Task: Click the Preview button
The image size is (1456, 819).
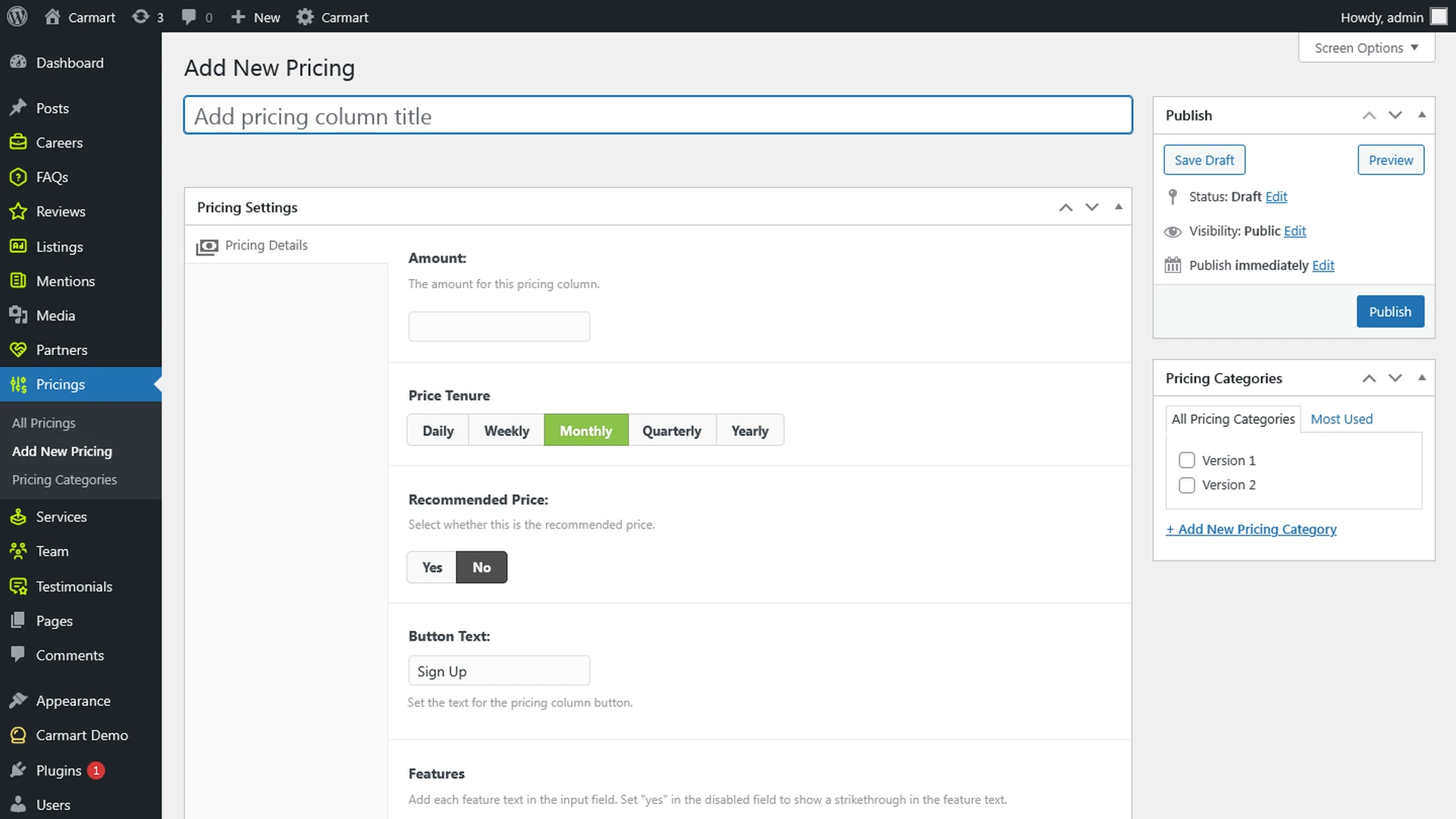Action: (x=1390, y=160)
